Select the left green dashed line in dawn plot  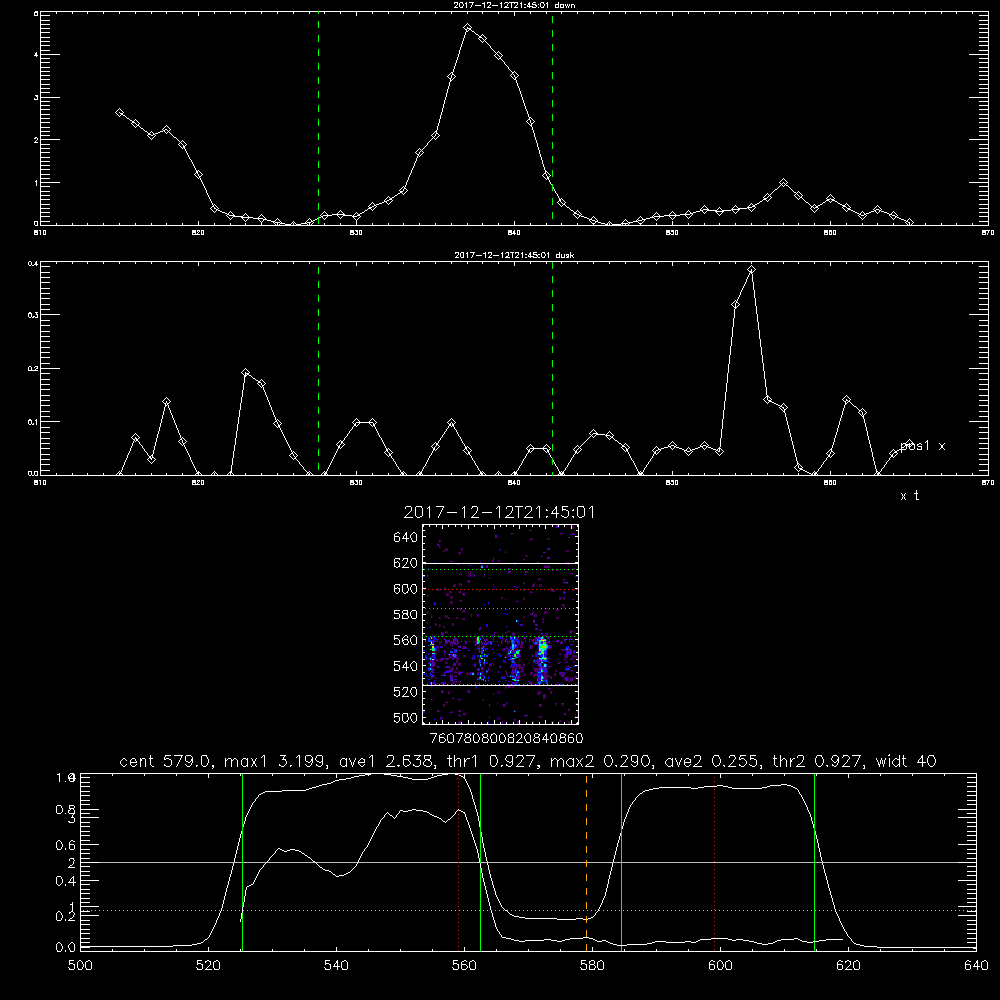(x=318, y=118)
